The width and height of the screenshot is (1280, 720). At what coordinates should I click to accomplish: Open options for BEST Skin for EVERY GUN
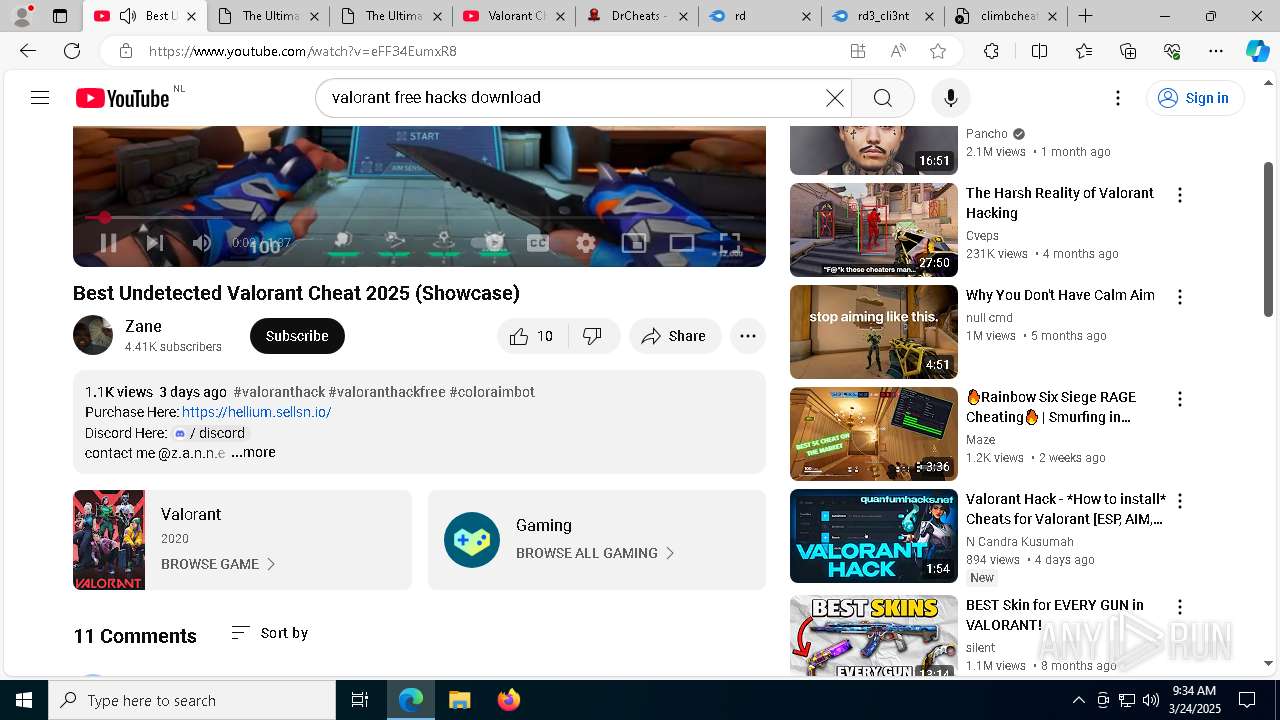1180,607
